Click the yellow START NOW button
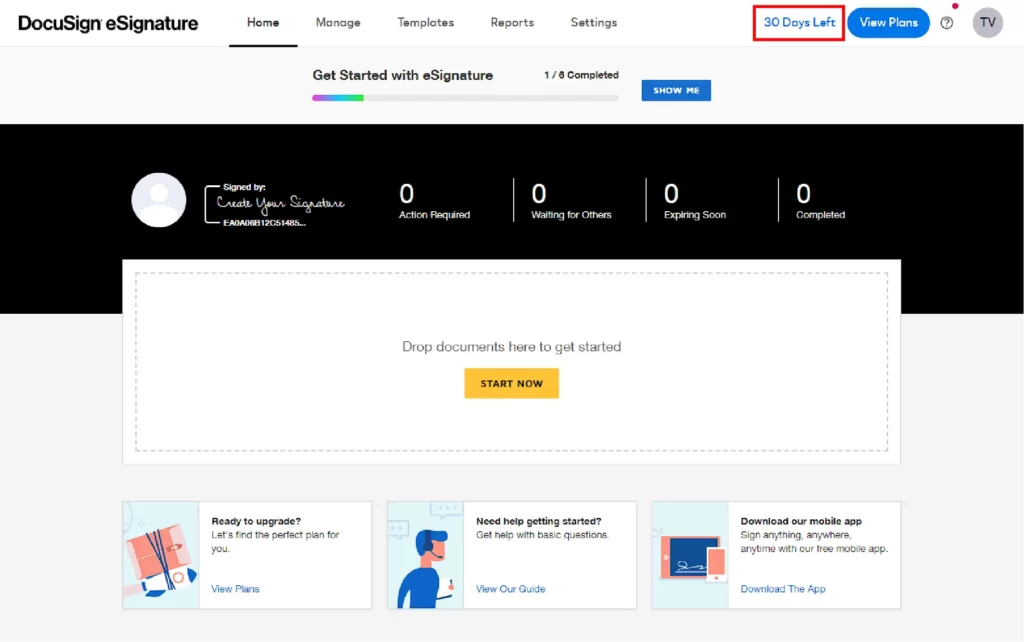 [x=511, y=383]
